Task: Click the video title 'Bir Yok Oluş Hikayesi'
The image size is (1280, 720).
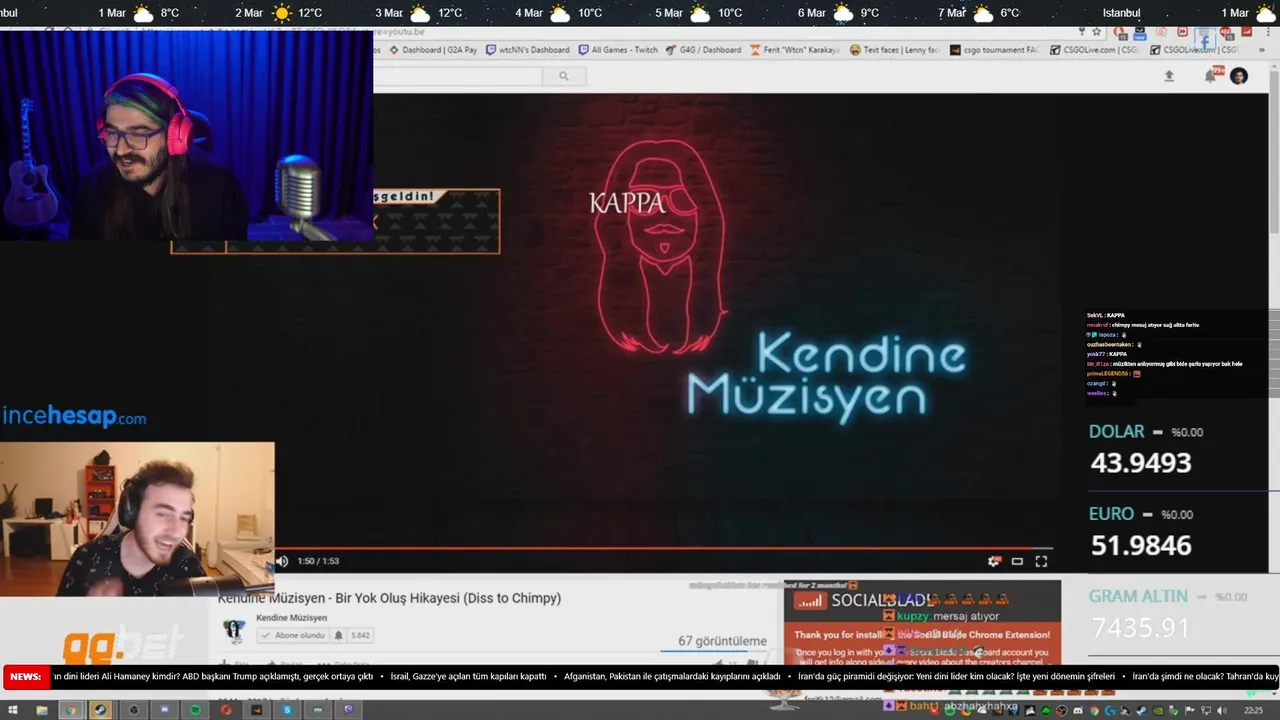Action: [x=389, y=598]
